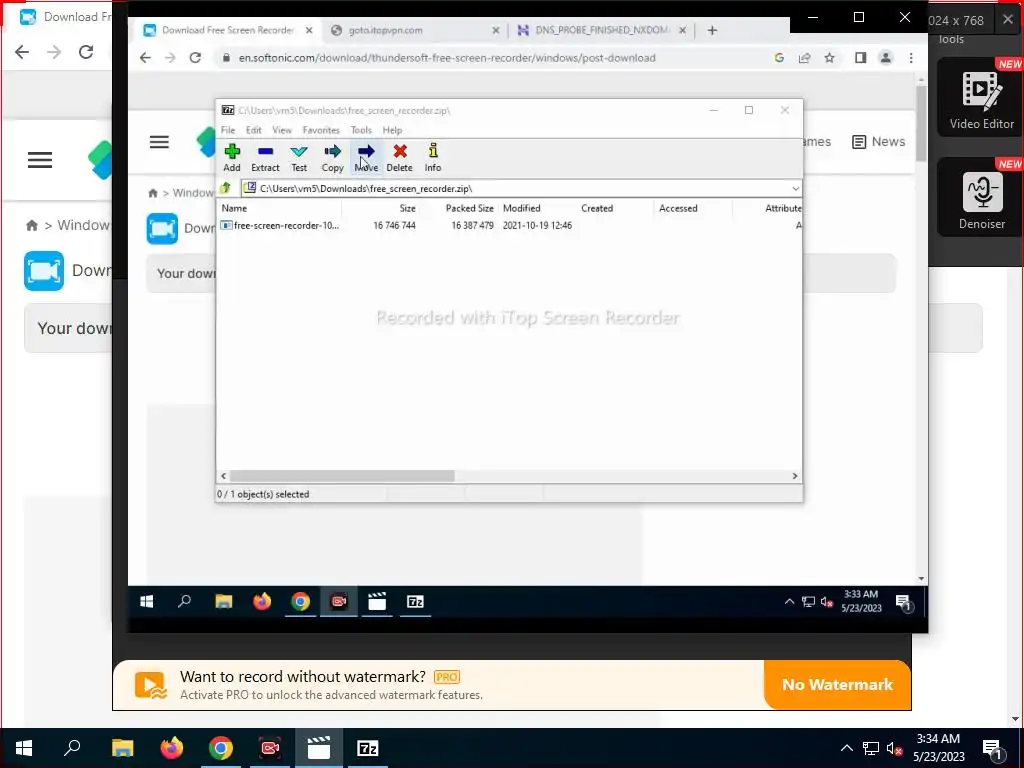Click back arrow in recorded Chrome window
Image resolution: width=1024 pixels, height=768 pixels.
click(145, 57)
